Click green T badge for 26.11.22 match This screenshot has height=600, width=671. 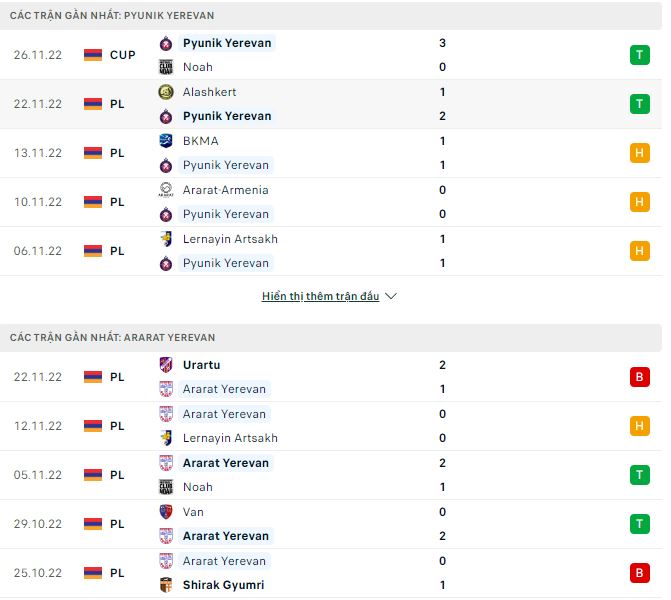[x=639, y=55]
